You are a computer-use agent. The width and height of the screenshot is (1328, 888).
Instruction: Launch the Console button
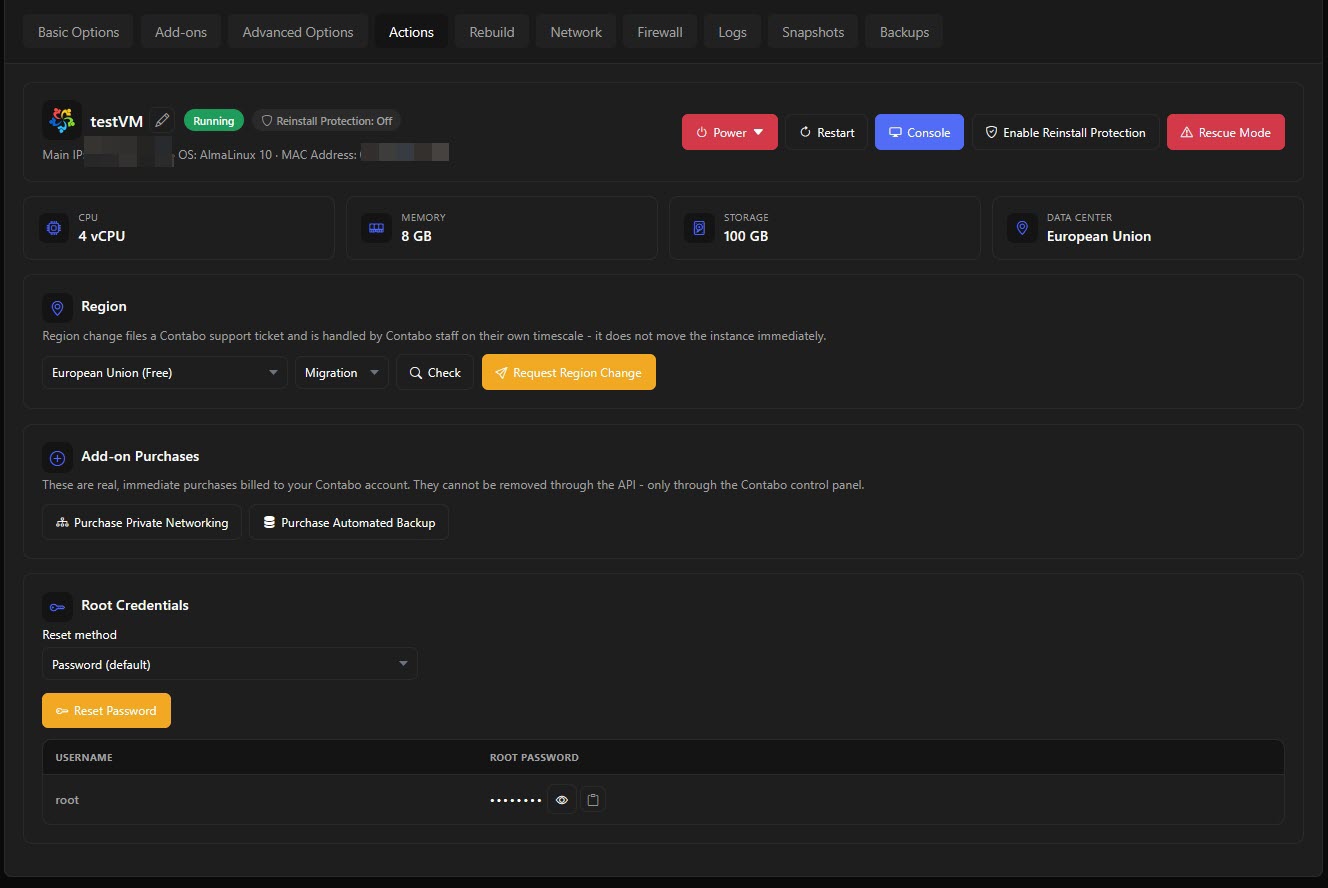click(x=919, y=132)
